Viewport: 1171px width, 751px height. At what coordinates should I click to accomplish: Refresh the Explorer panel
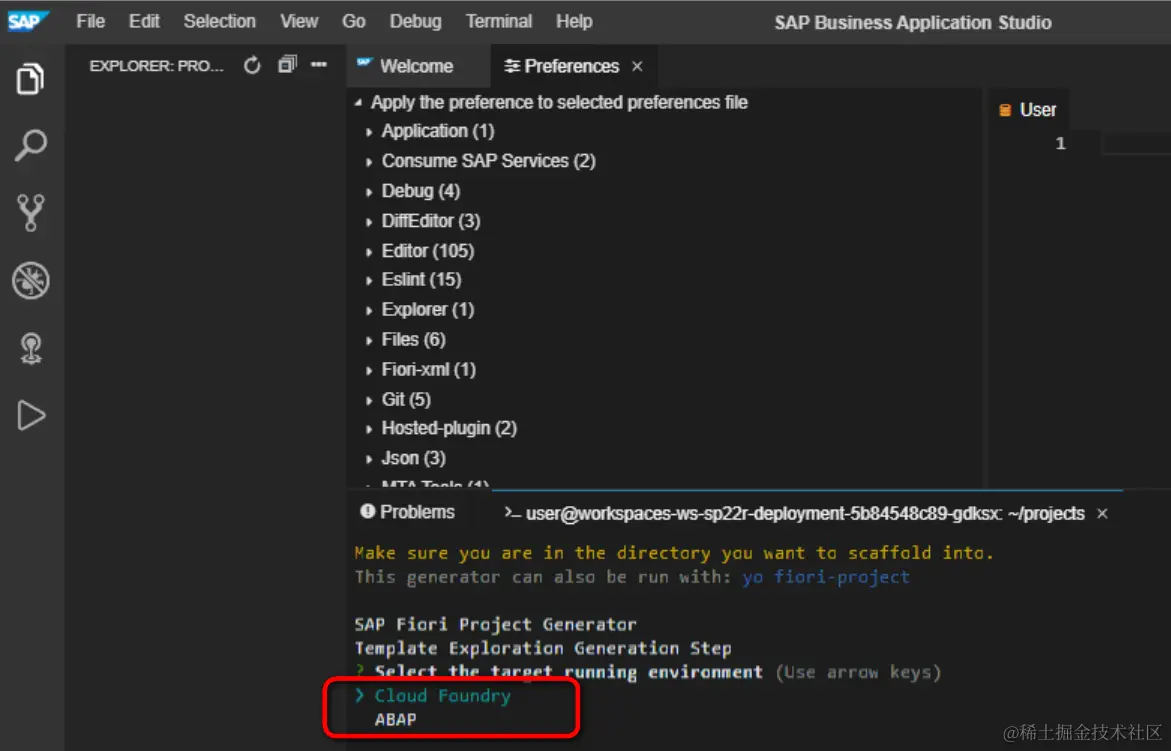(x=252, y=66)
